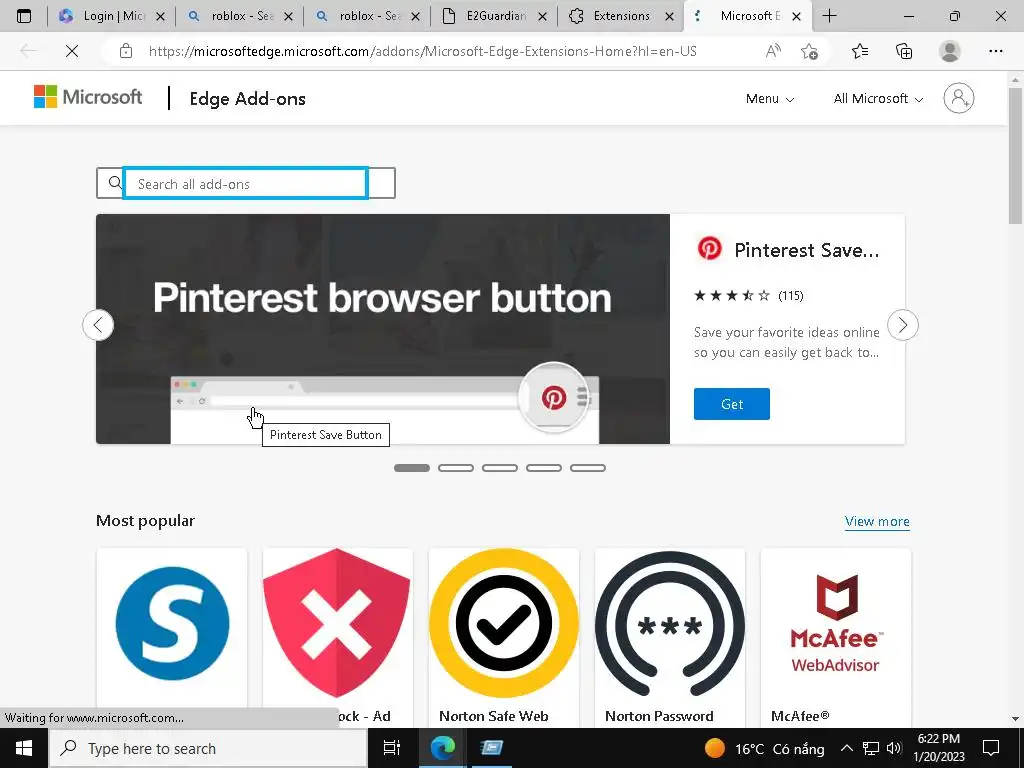Close the Extensions tab
This screenshot has height=768, width=1024.
669,17
